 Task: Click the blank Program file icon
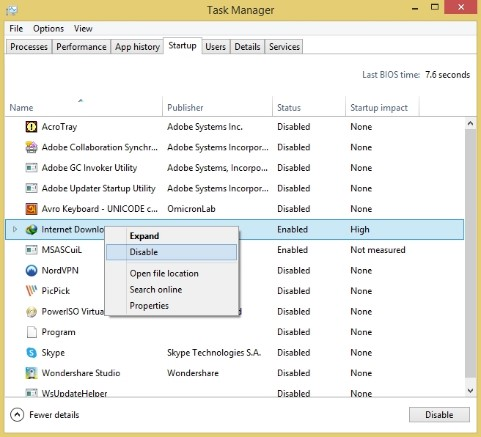point(31,332)
